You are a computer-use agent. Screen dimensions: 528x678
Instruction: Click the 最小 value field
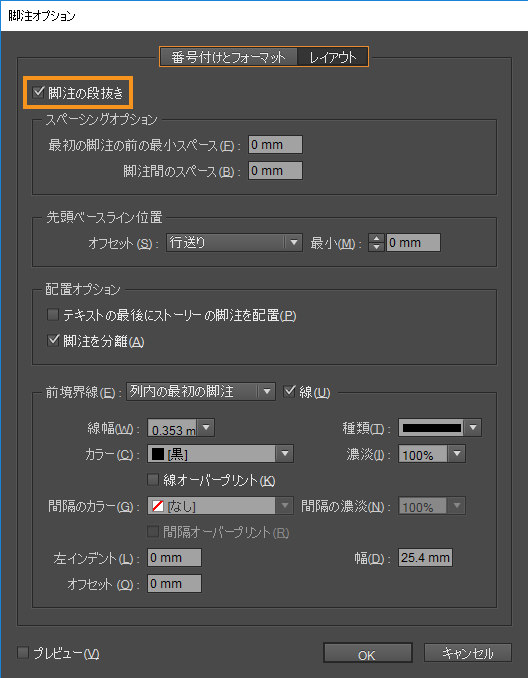[x=413, y=243]
